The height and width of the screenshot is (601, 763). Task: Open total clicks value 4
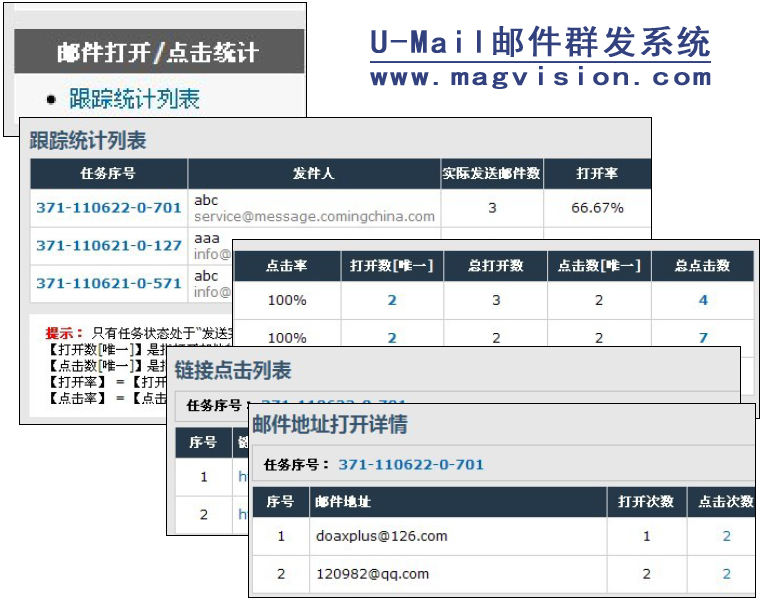pyautogui.click(x=703, y=300)
